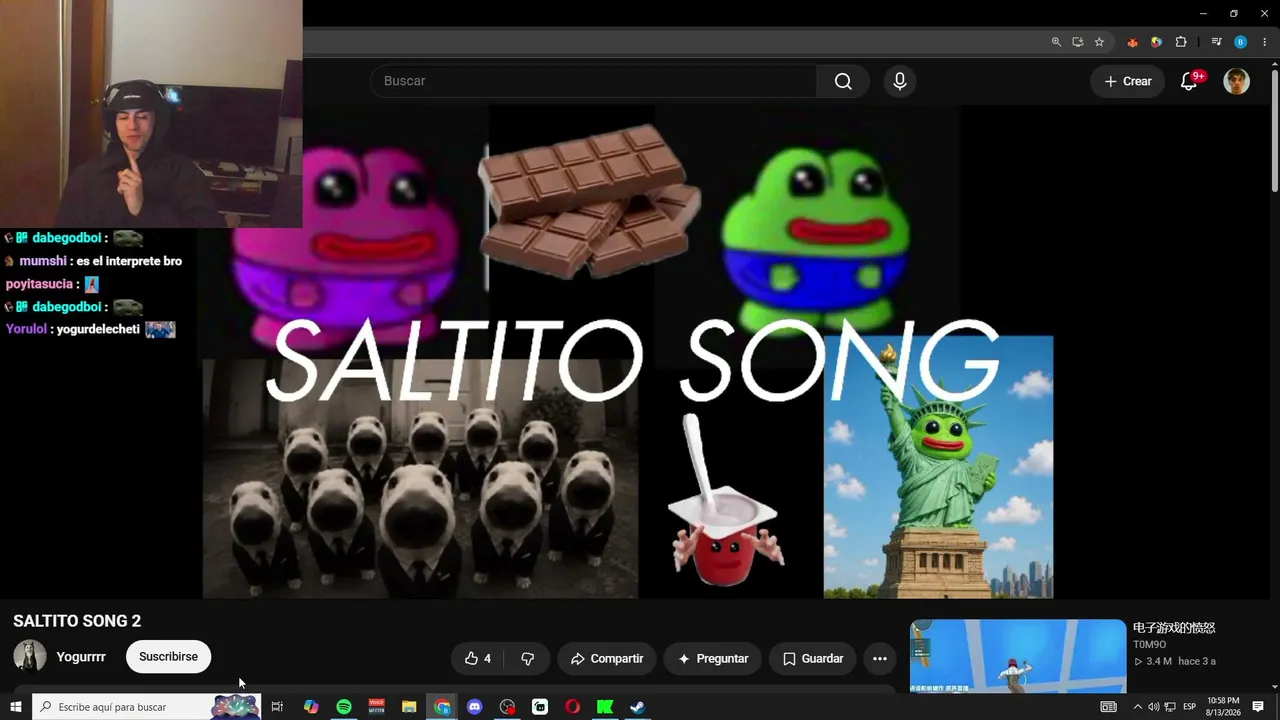
Task: Open the Chrome profile B avatar
Action: tap(1241, 42)
